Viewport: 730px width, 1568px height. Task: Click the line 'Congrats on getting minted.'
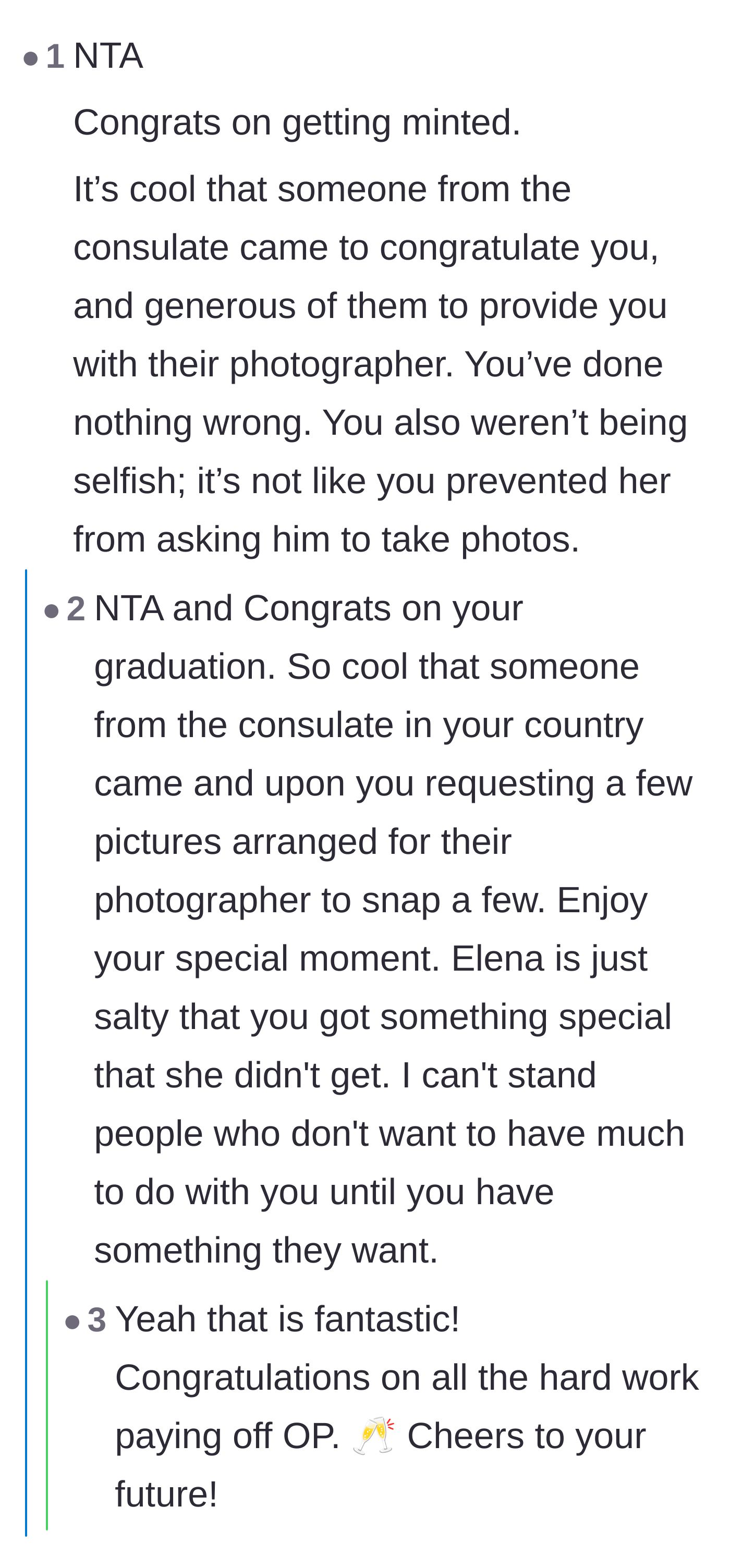297,123
